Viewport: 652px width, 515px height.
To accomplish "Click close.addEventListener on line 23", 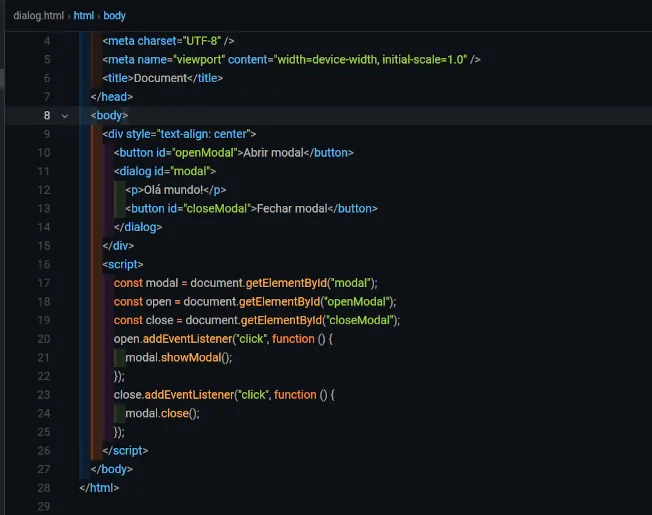I will [x=174, y=394].
